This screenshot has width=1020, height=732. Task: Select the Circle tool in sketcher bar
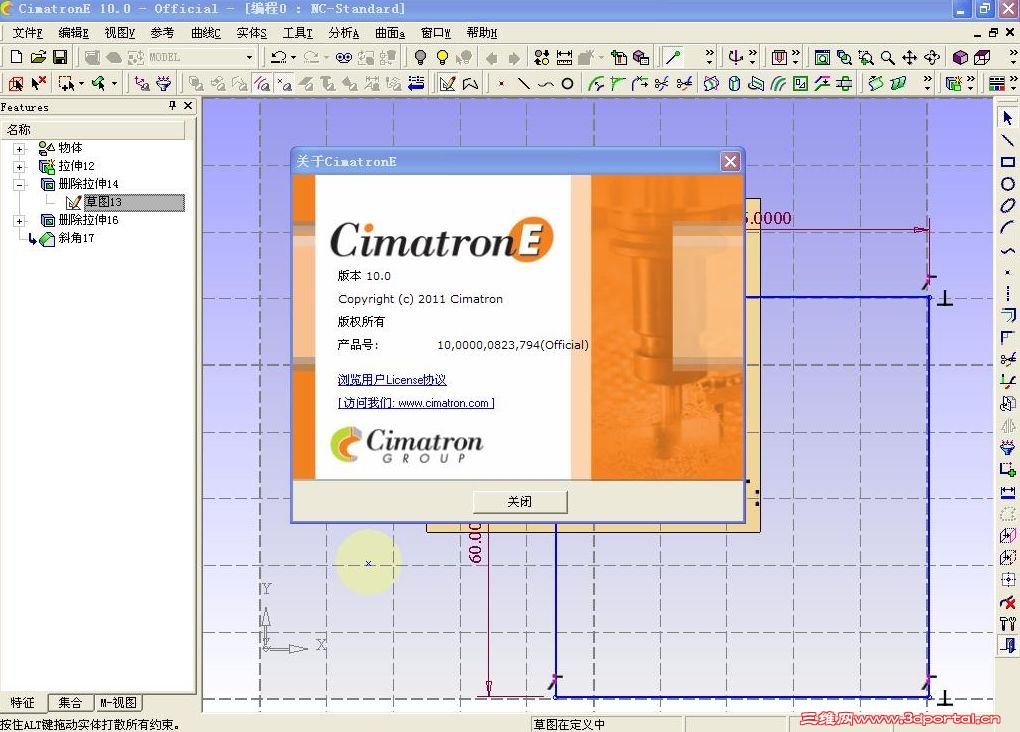click(x=1008, y=184)
